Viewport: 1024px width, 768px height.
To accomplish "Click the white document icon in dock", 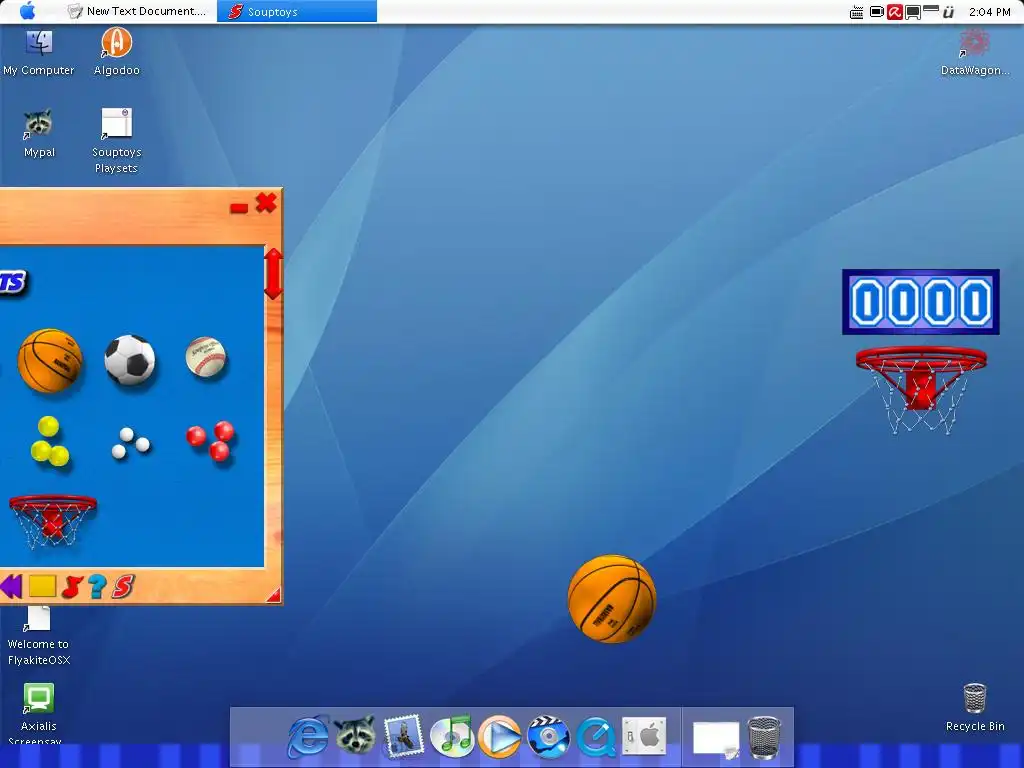I will pos(716,739).
